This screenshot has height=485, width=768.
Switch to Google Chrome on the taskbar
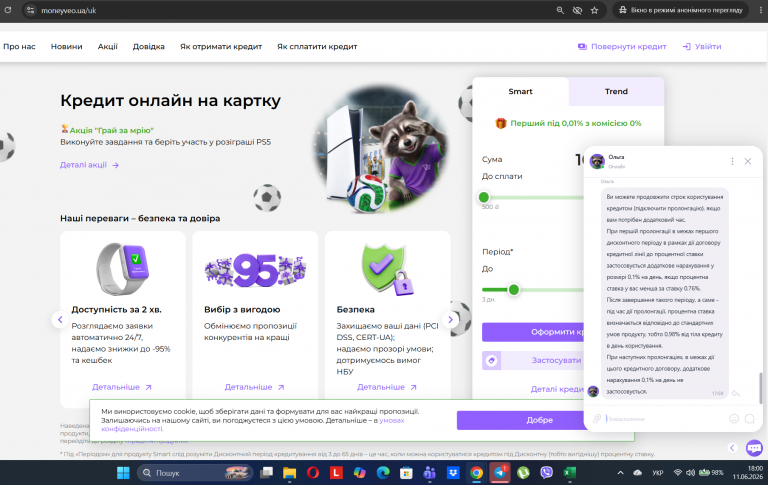pyautogui.click(x=476, y=473)
